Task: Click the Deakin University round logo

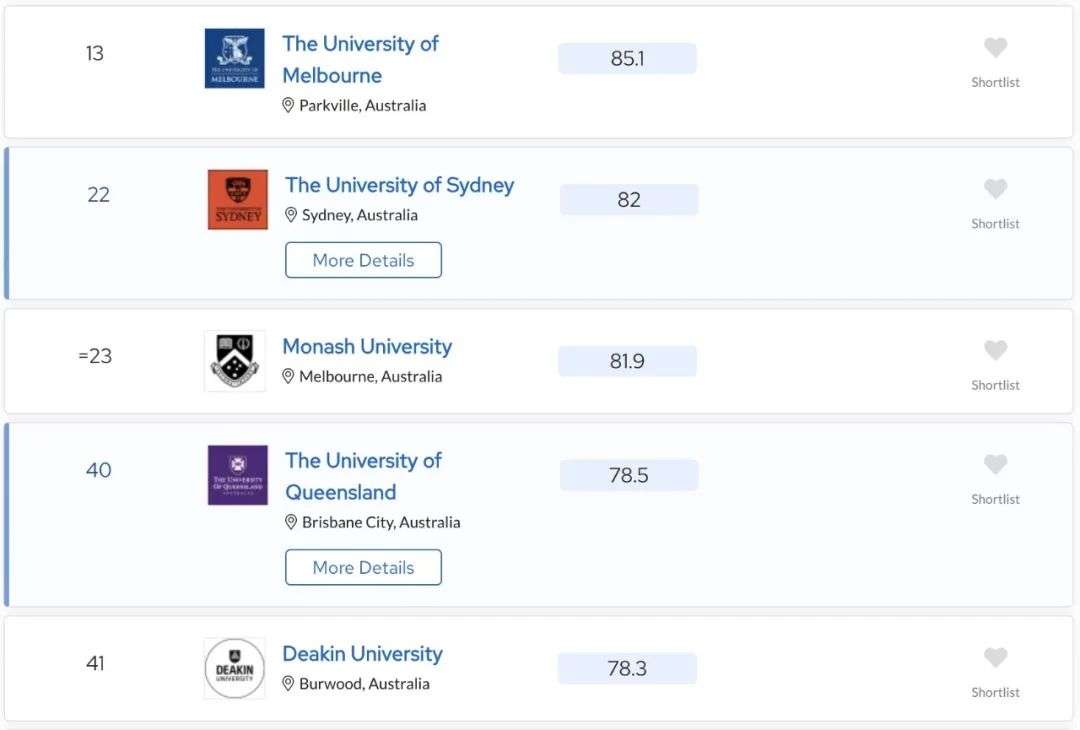Action: 235,669
